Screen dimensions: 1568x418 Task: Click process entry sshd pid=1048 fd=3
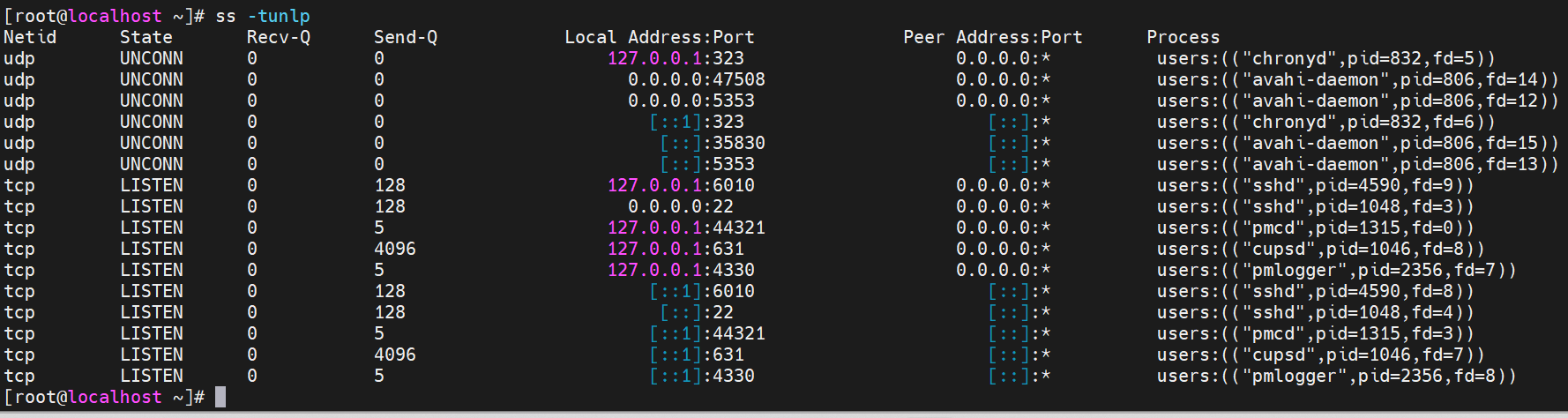pos(1316,206)
